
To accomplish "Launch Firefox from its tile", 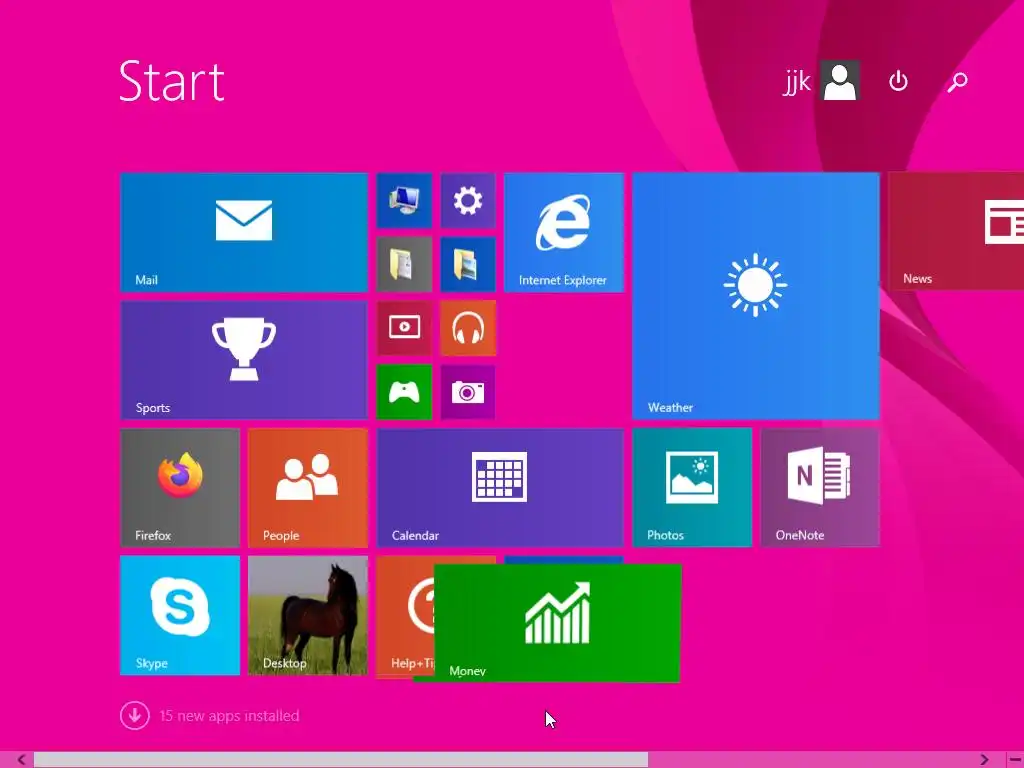I will [180, 488].
